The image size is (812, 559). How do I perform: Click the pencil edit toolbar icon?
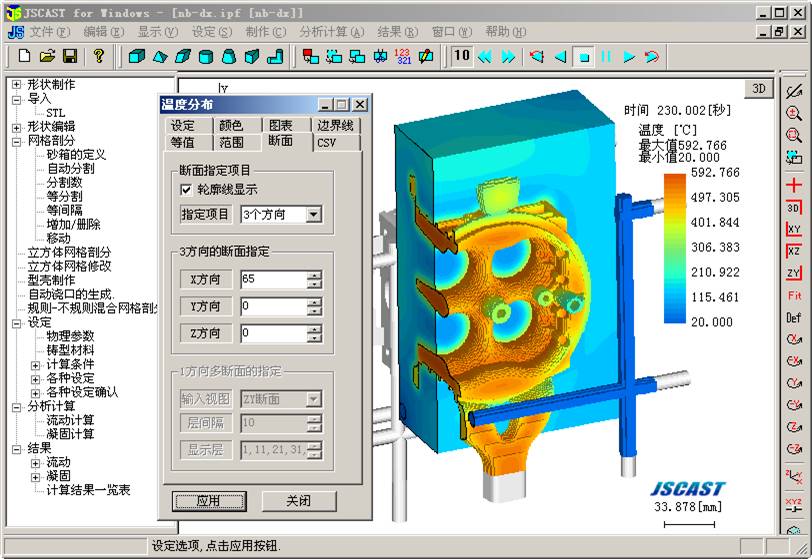click(426, 56)
